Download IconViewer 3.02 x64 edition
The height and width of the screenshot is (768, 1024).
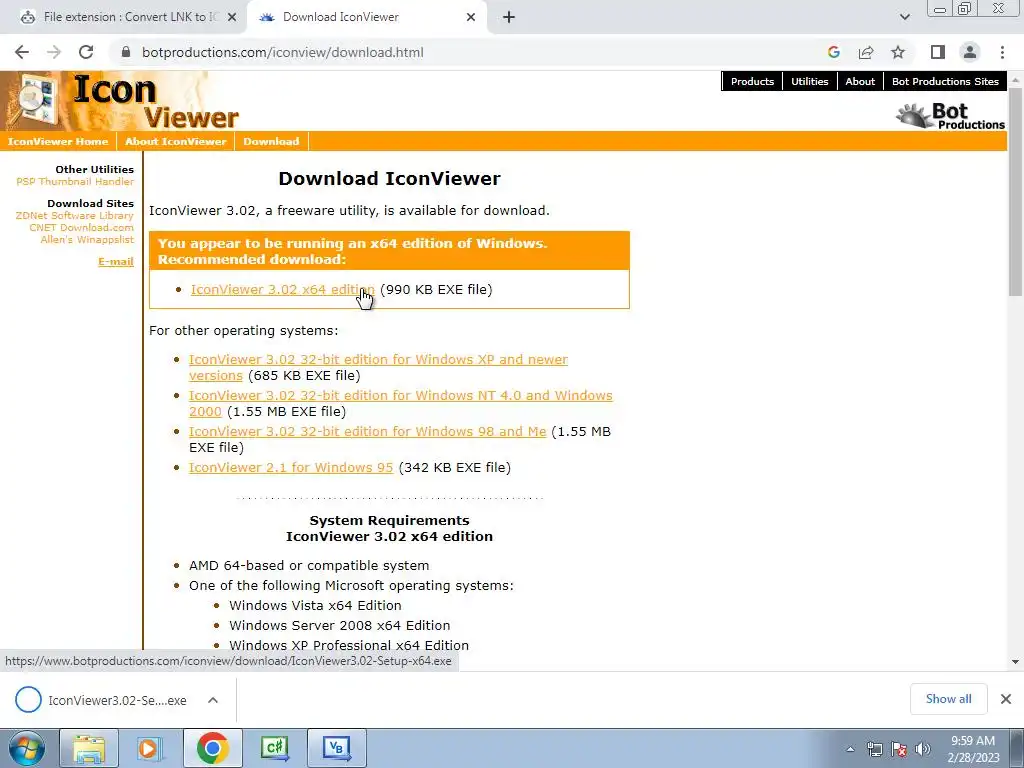coord(283,289)
